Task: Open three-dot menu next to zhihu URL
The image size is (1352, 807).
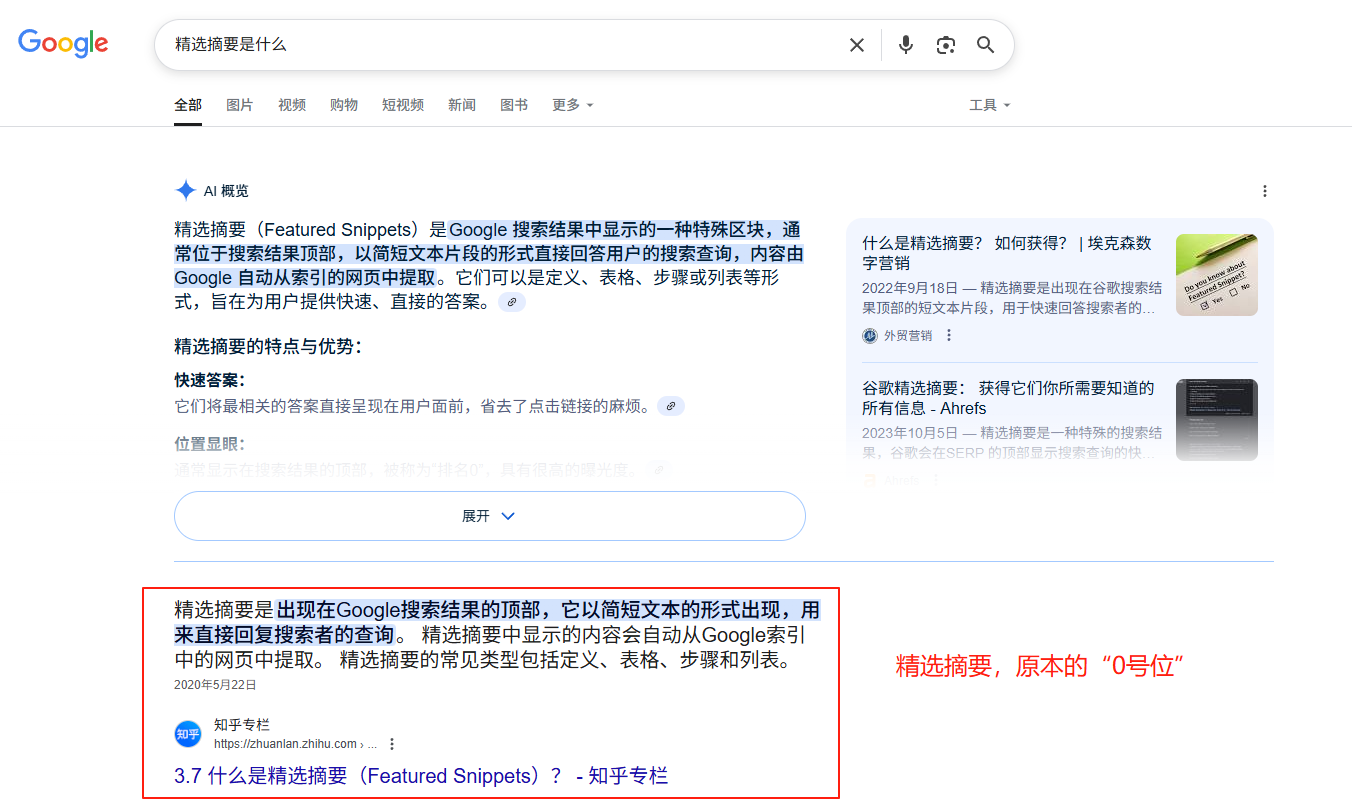Action: [392, 744]
